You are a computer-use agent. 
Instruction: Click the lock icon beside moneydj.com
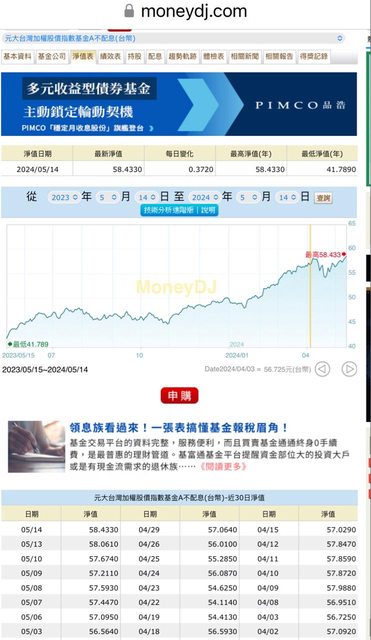[129, 11]
